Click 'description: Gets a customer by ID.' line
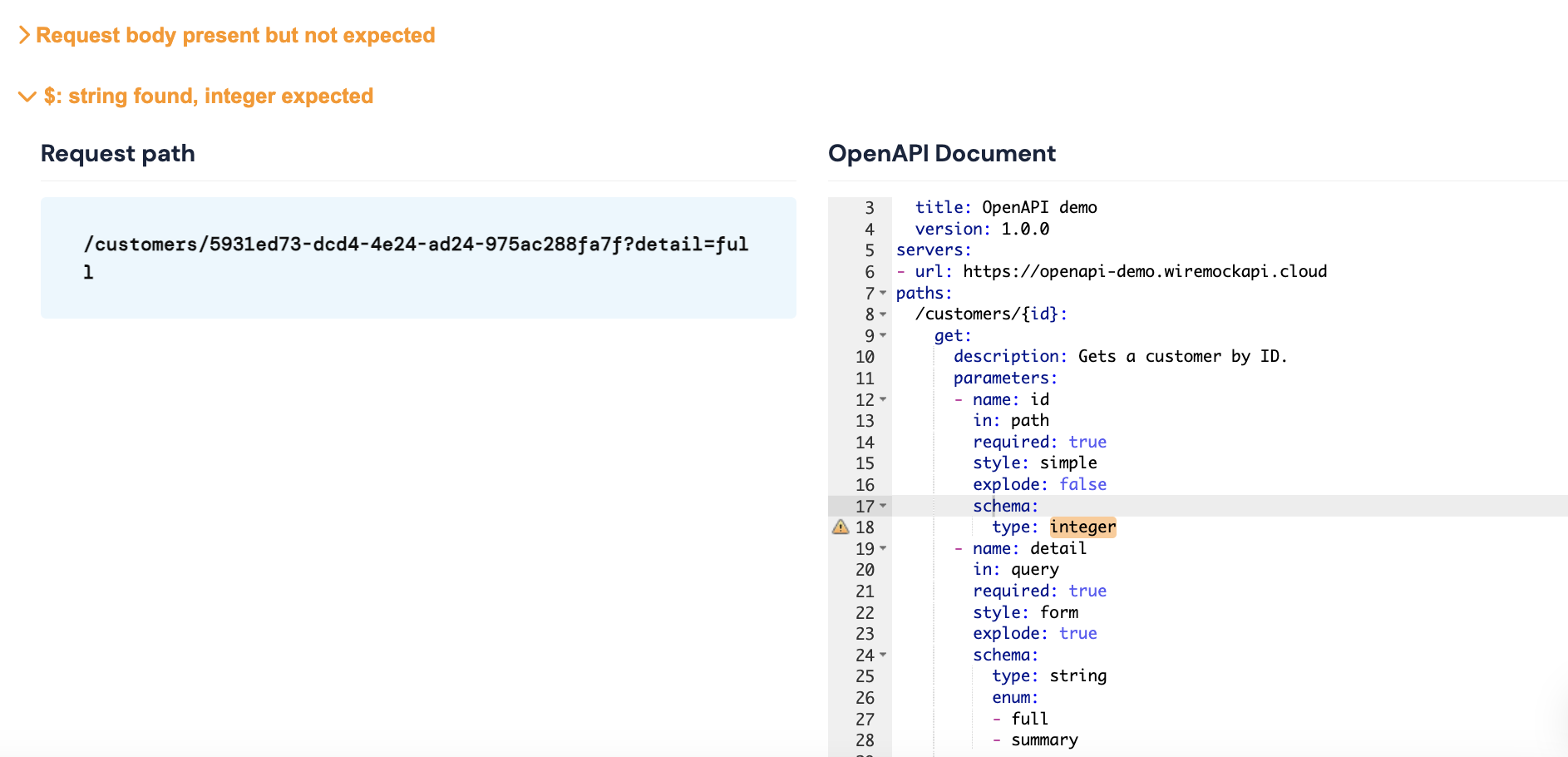Viewport: 1568px width, 757px height. click(x=1120, y=356)
